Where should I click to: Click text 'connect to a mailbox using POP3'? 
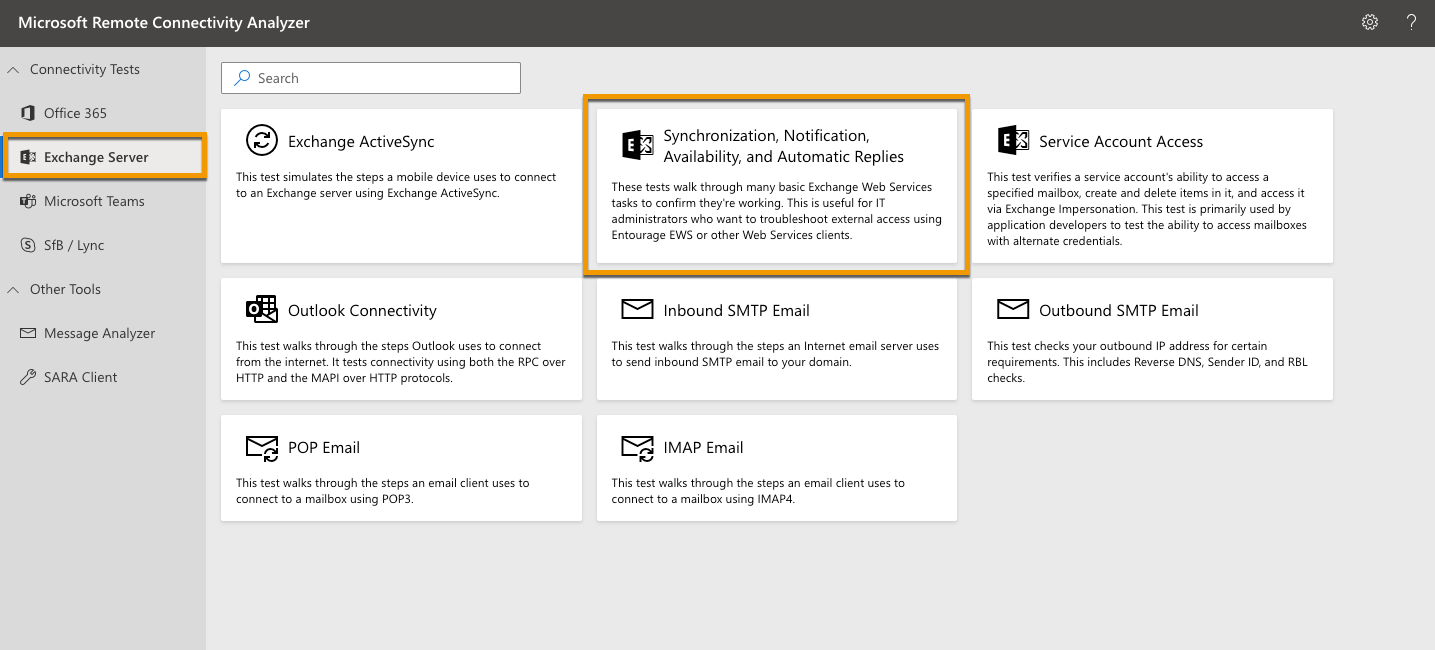pos(325,499)
